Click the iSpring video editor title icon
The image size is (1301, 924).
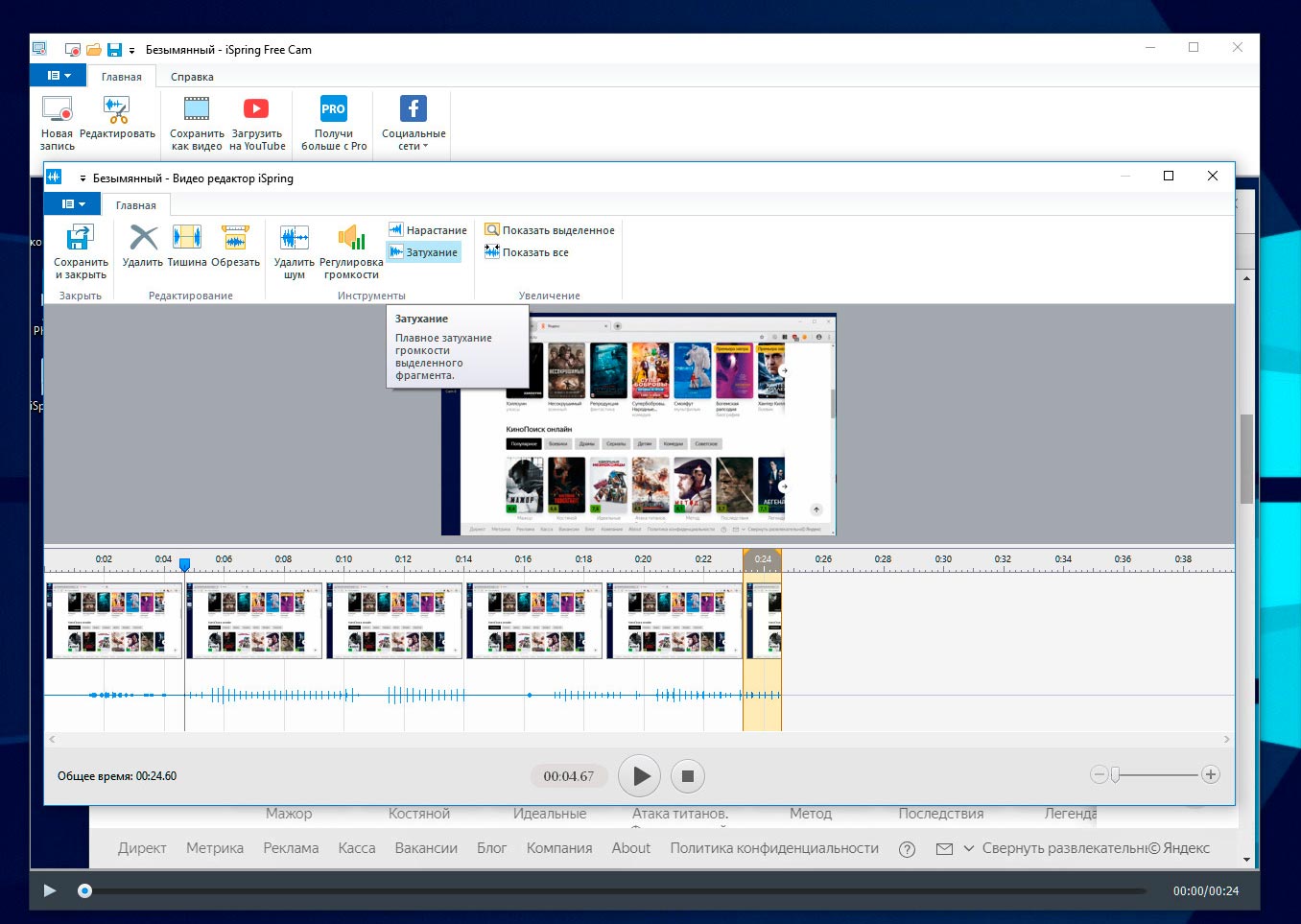[54, 177]
